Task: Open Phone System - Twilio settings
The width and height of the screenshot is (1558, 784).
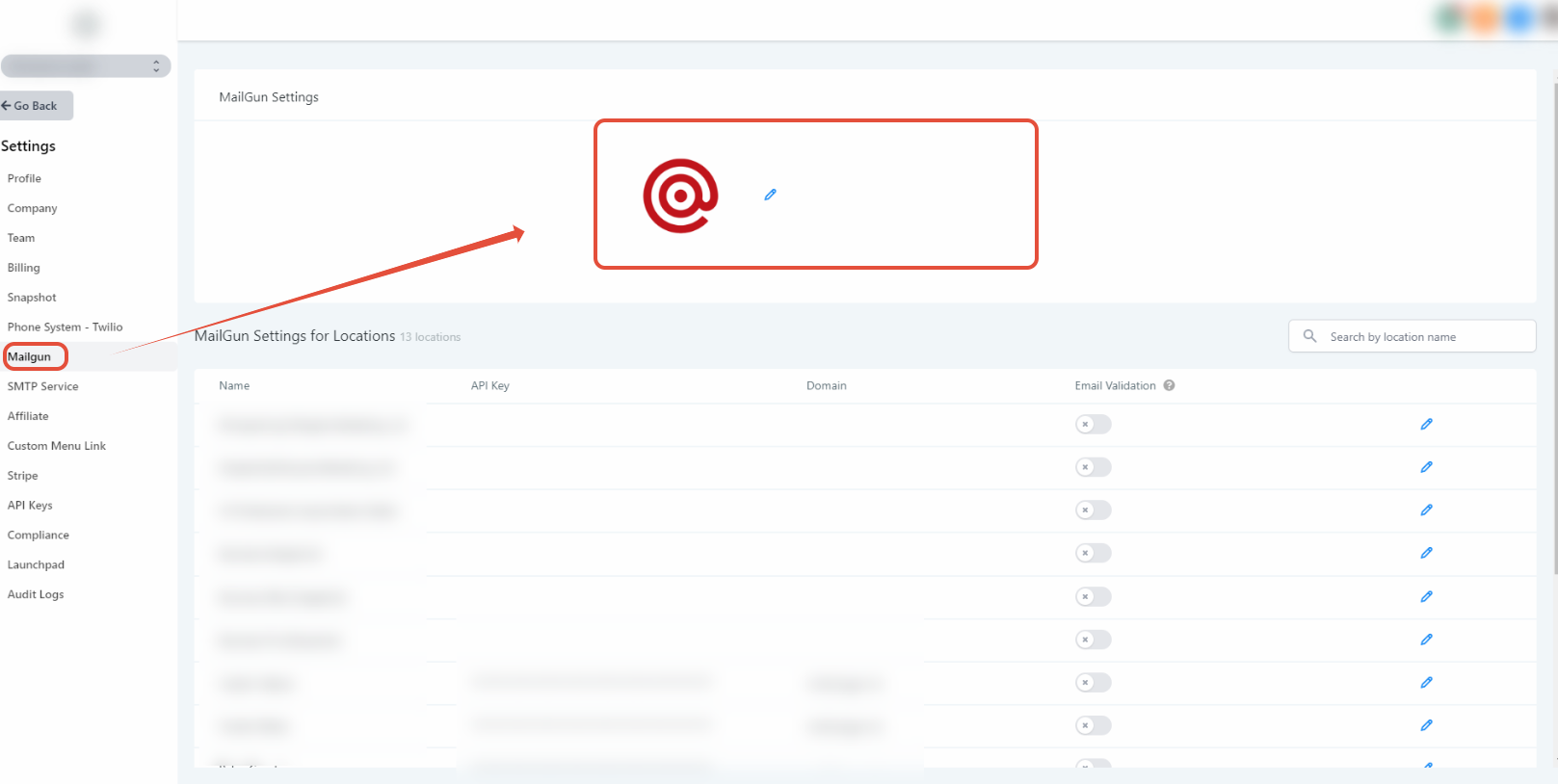Action: (65, 327)
